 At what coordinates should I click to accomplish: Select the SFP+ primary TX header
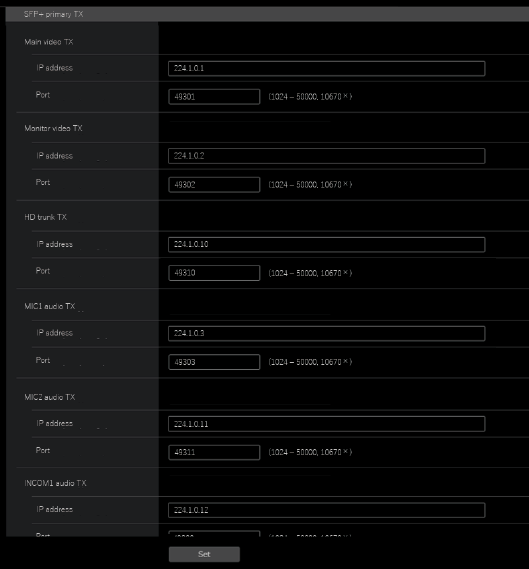53,14
